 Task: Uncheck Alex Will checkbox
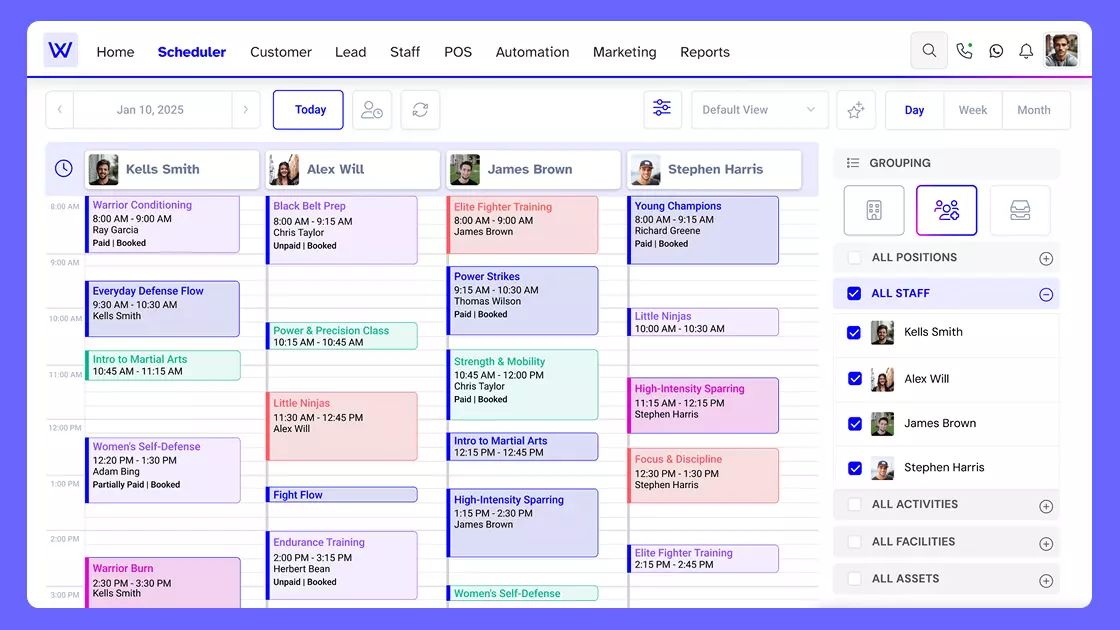(854, 379)
